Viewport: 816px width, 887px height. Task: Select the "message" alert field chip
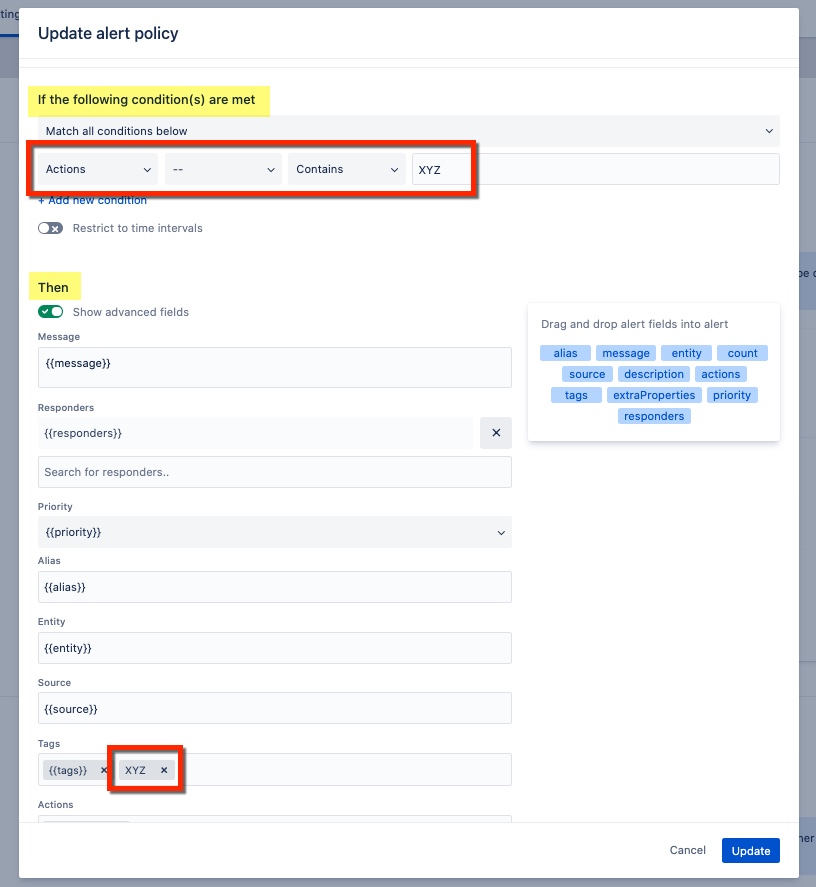point(625,353)
